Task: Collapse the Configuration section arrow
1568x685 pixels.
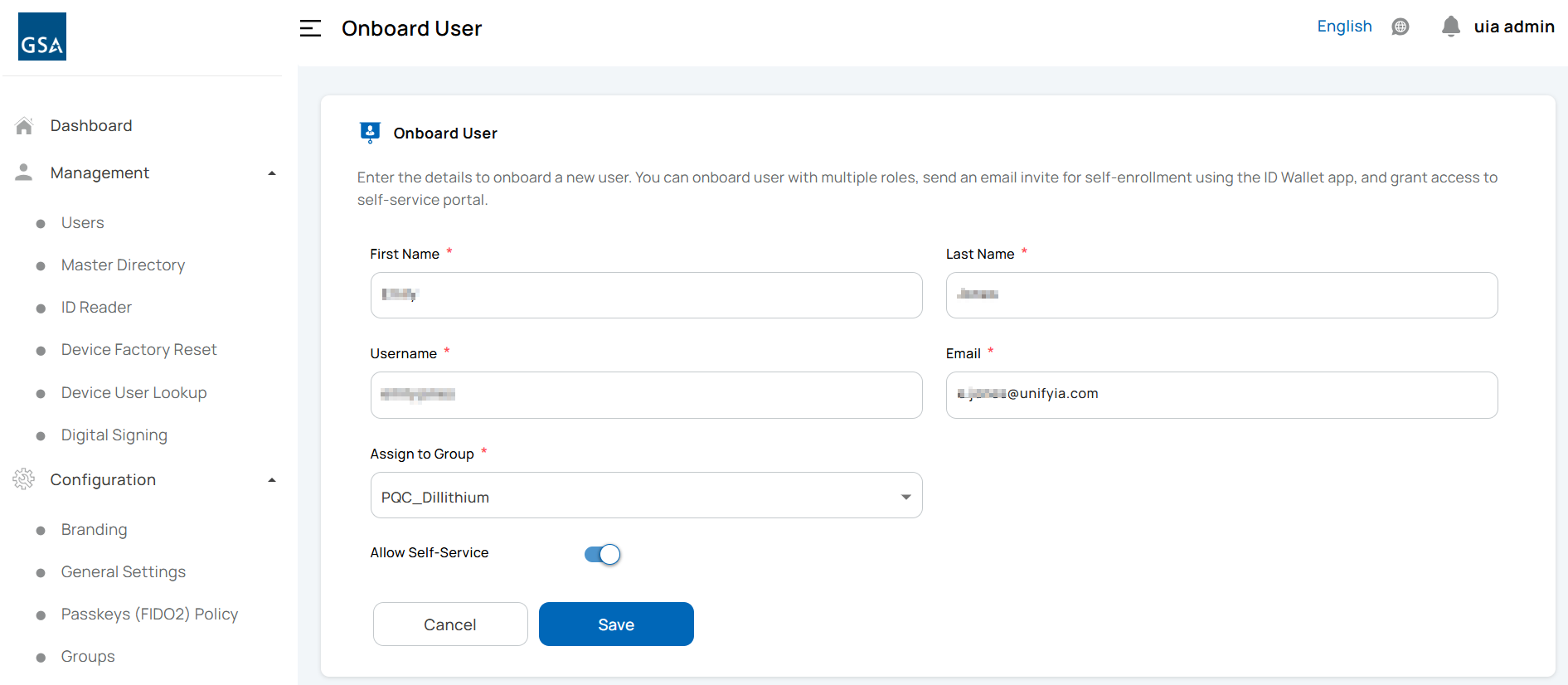Action: pyautogui.click(x=271, y=480)
